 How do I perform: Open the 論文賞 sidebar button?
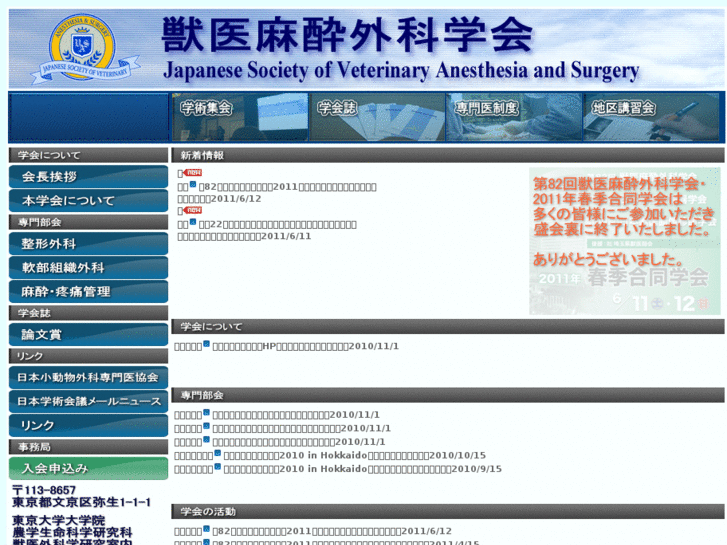(x=88, y=334)
